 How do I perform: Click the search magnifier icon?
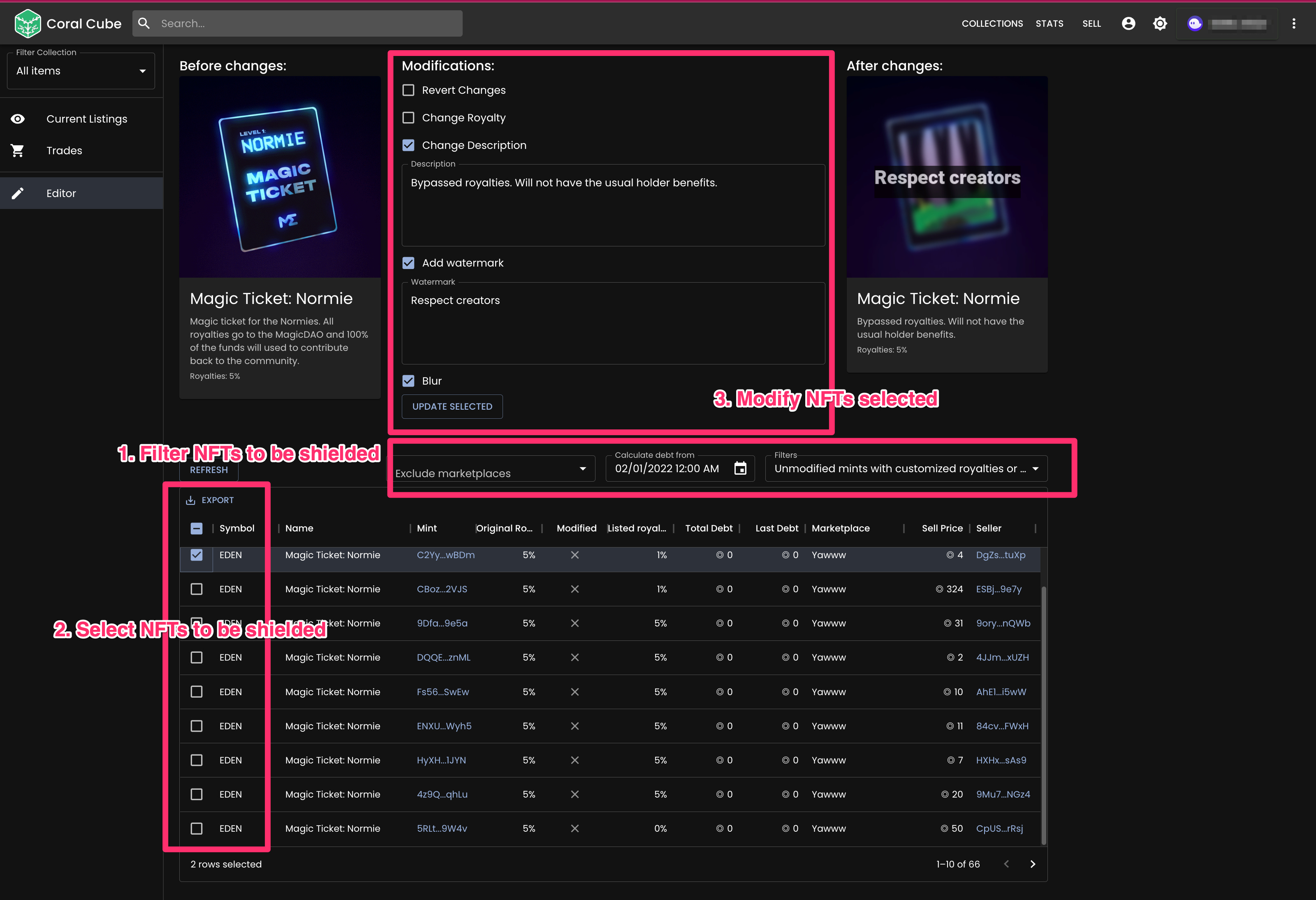(x=144, y=23)
